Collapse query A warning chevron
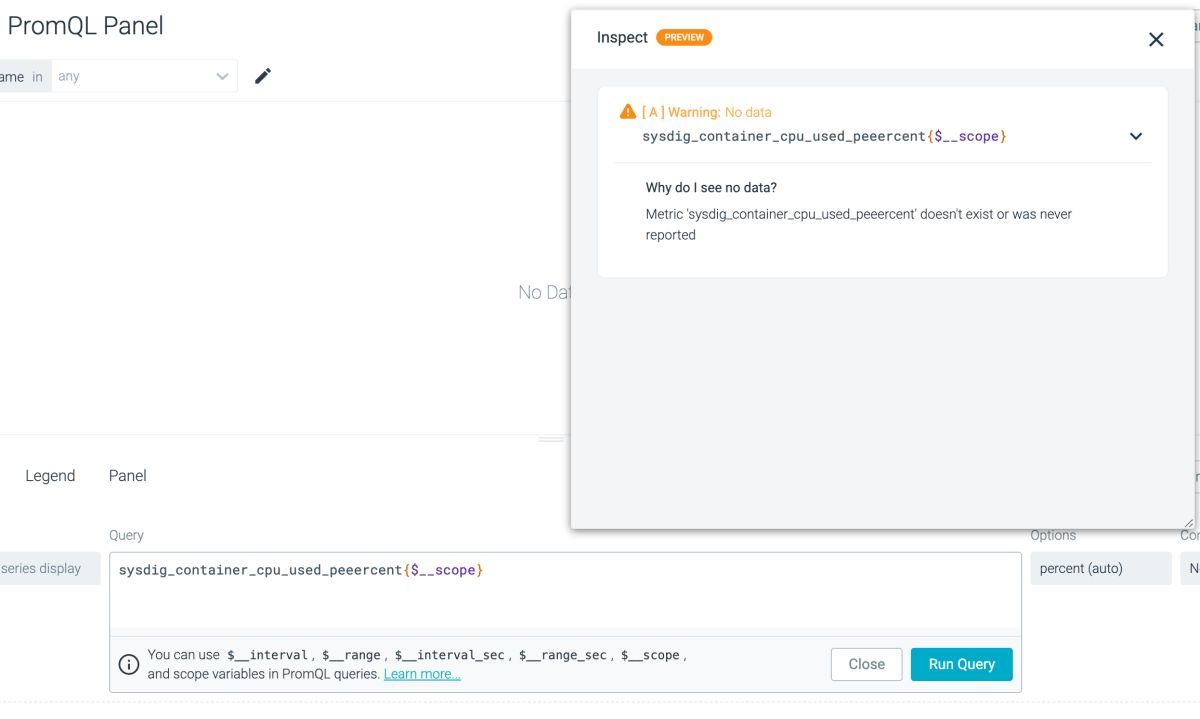 click(x=1136, y=136)
